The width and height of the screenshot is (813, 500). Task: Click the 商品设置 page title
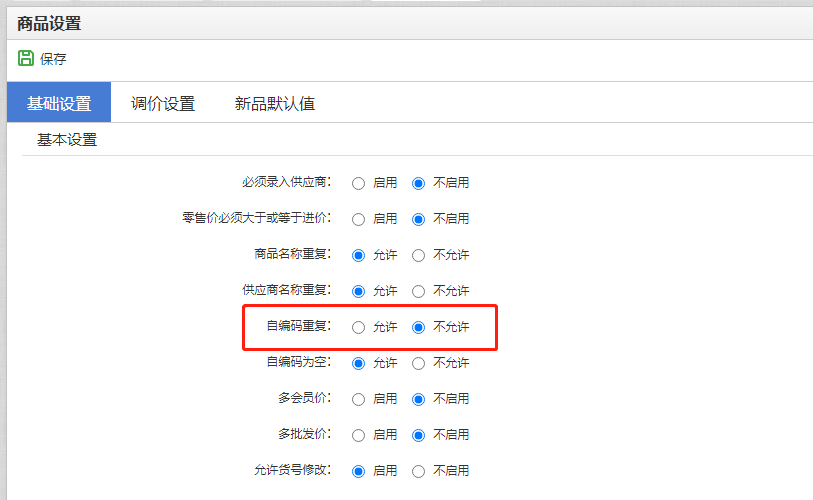[49, 23]
